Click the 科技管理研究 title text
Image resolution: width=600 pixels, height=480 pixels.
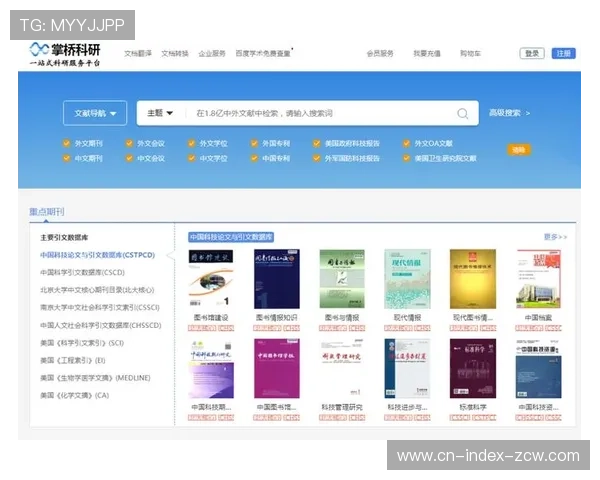click(342, 407)
